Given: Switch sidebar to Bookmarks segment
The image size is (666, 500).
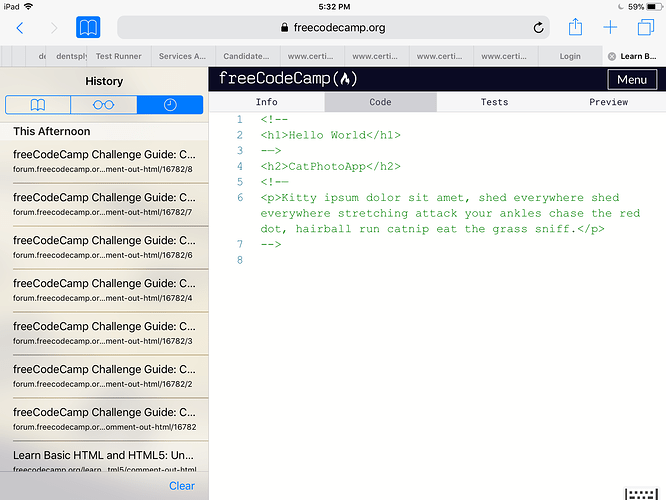Looking at the screenshot, I should pos(38,105).
